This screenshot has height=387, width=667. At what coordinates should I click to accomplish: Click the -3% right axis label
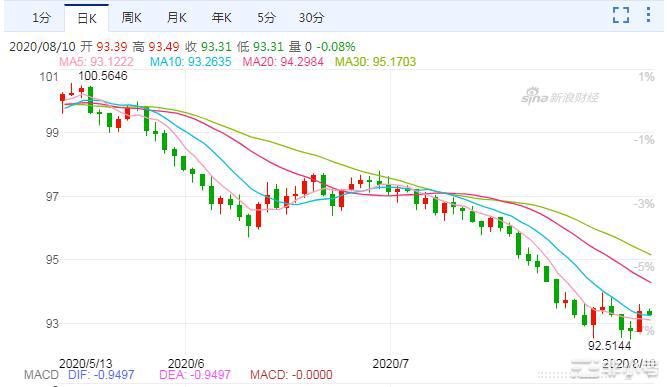tap(644, 204)
